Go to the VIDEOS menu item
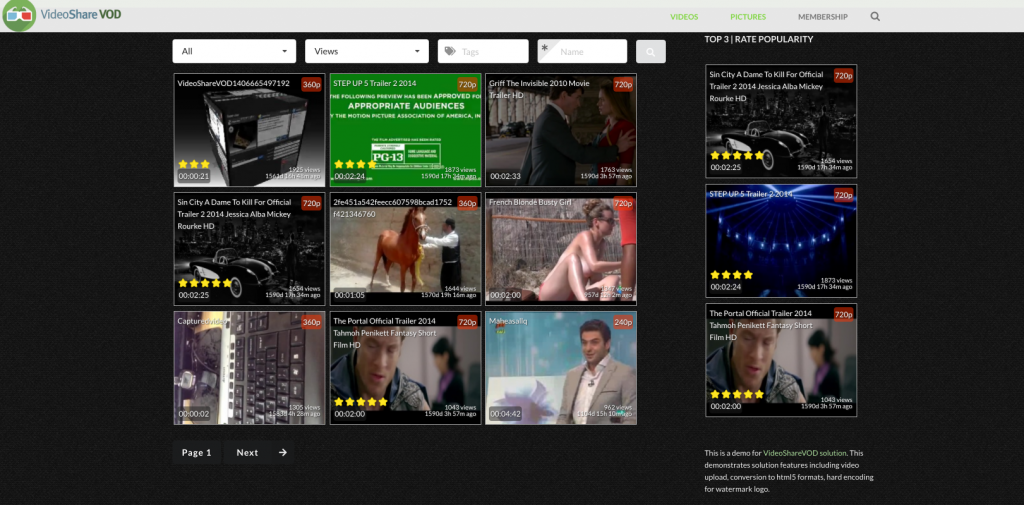1024x505 pixels. click(x=684, y=17)
